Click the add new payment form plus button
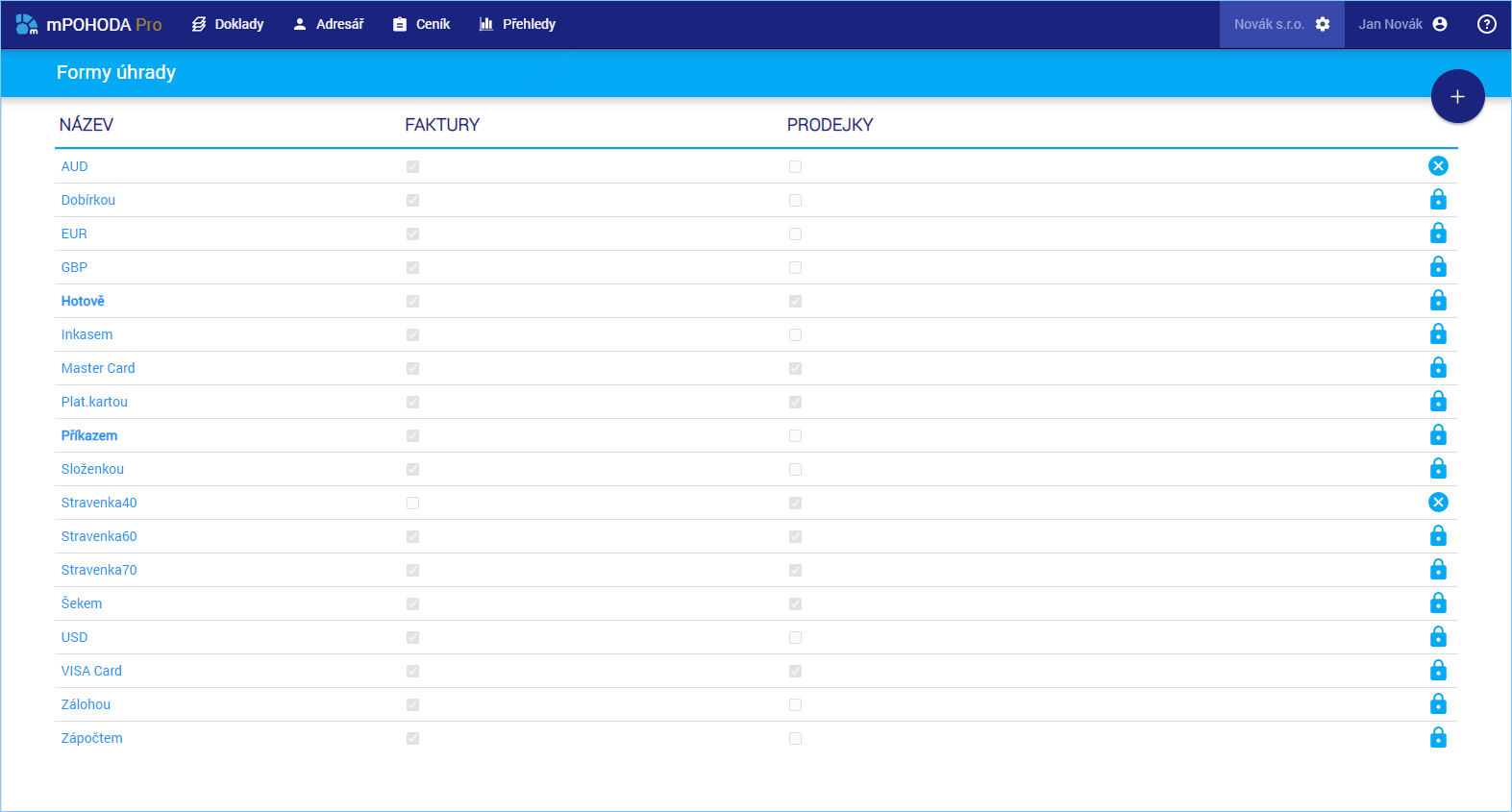The width and height of the screenshot is (1512, 812). pos(1457,96)
